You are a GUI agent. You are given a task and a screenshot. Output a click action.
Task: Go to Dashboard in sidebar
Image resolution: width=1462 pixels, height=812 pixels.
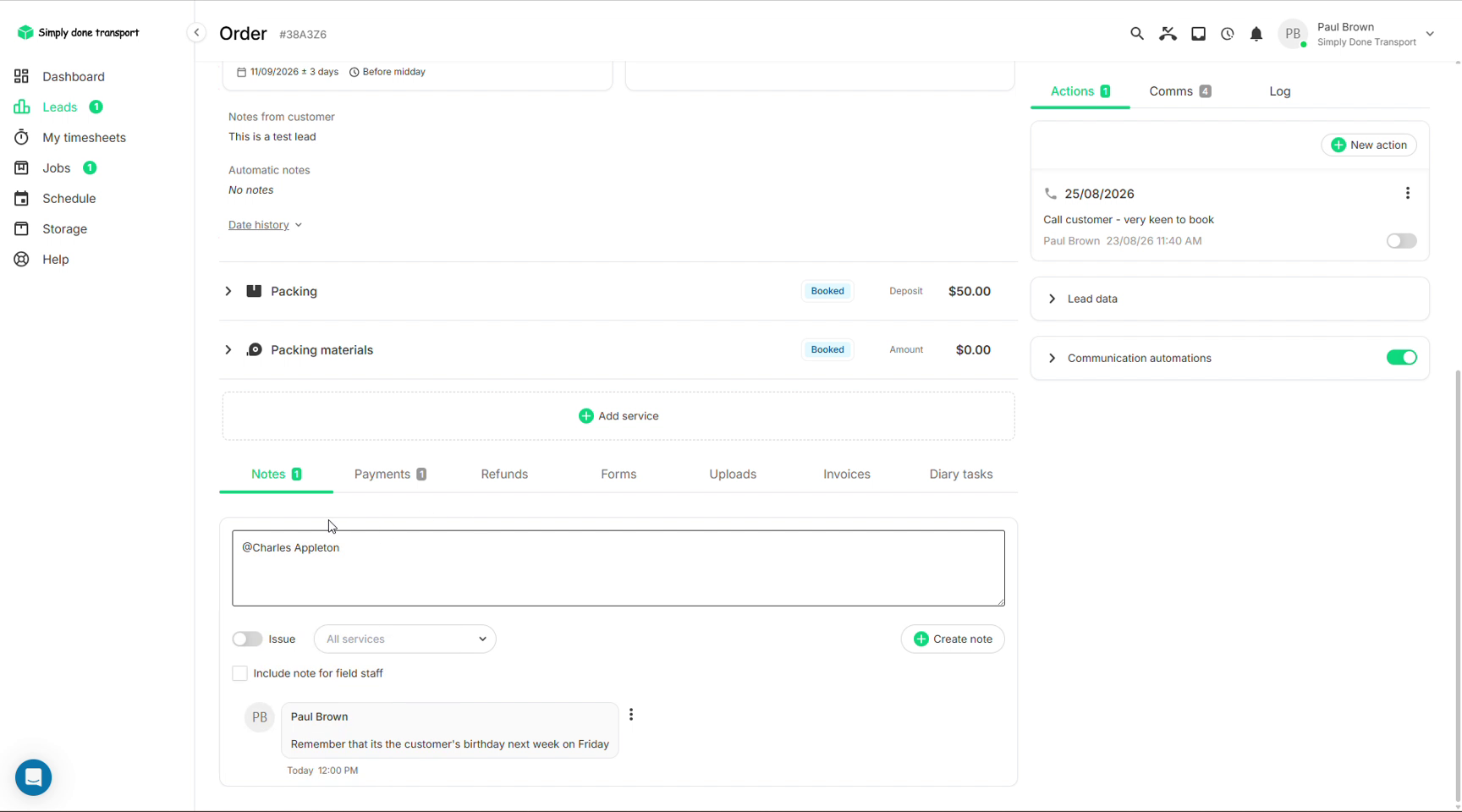point(74,76)
